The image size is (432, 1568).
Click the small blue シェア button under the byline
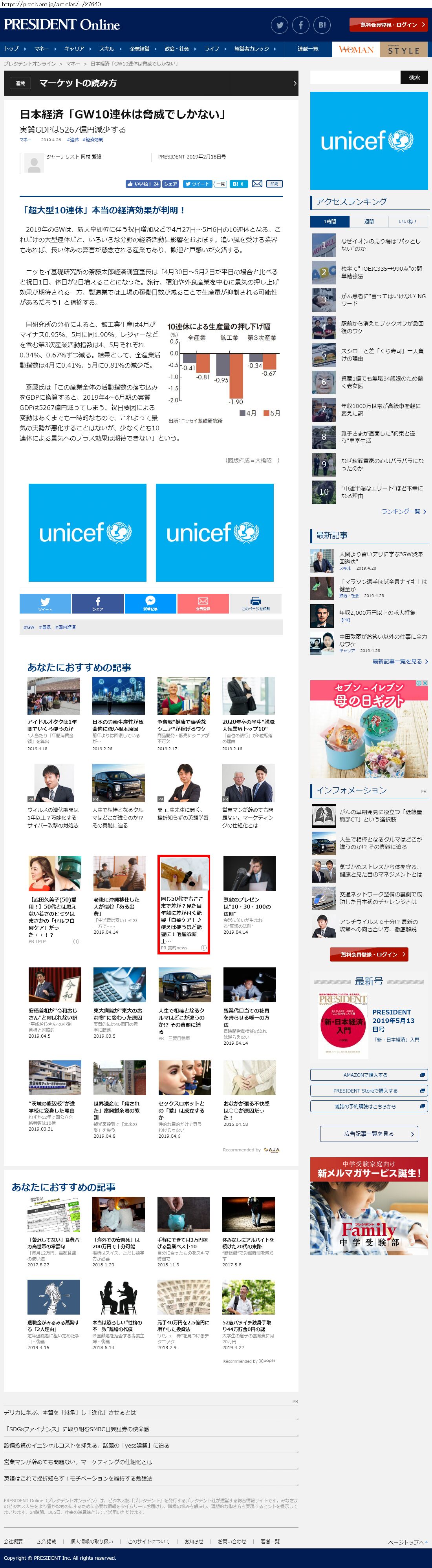(170, 184)
